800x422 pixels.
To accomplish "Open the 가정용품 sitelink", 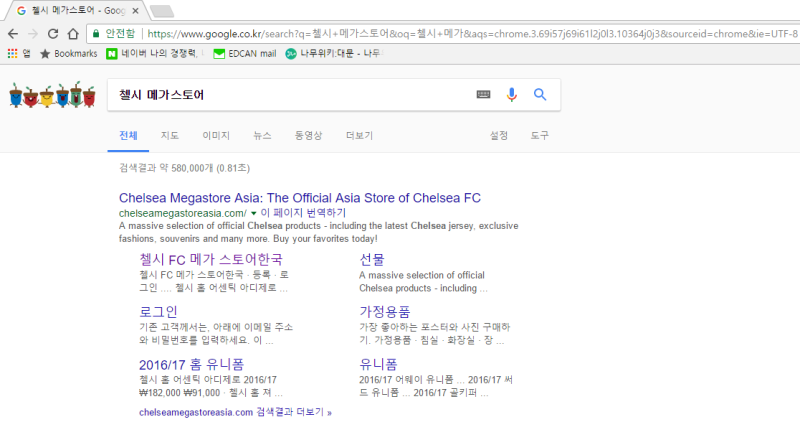I will 385,312.
